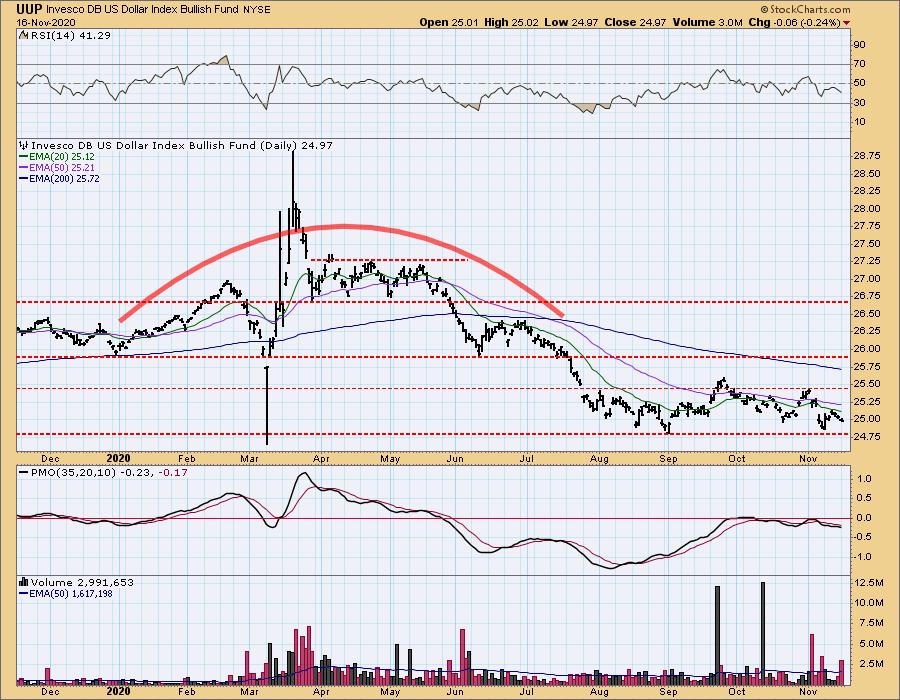Screen dimensions: 900x700
Task: Click the 7.5M volume axis label
Action: pos(871,623)
